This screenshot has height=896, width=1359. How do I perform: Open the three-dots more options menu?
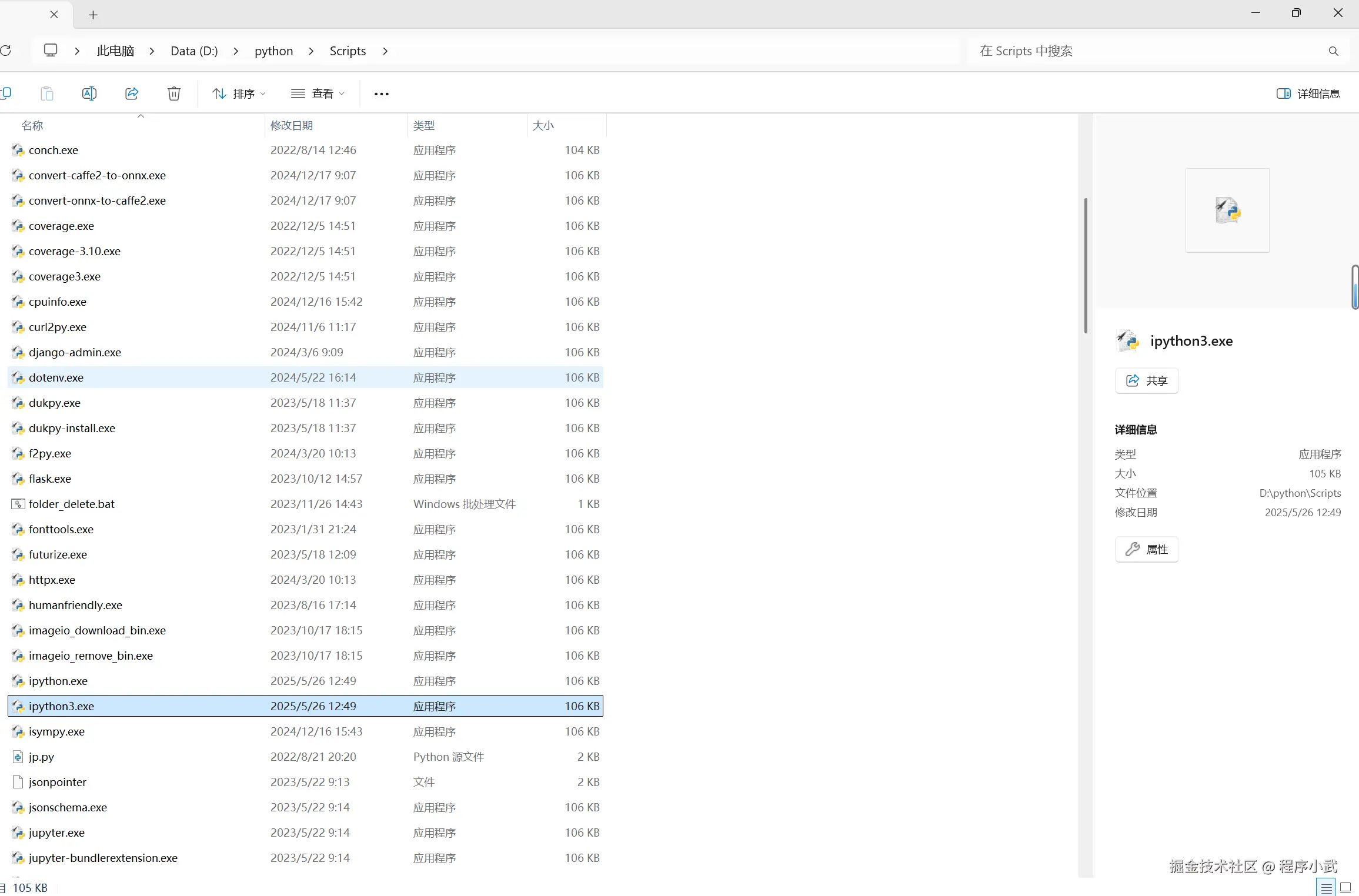click(382, 94)
